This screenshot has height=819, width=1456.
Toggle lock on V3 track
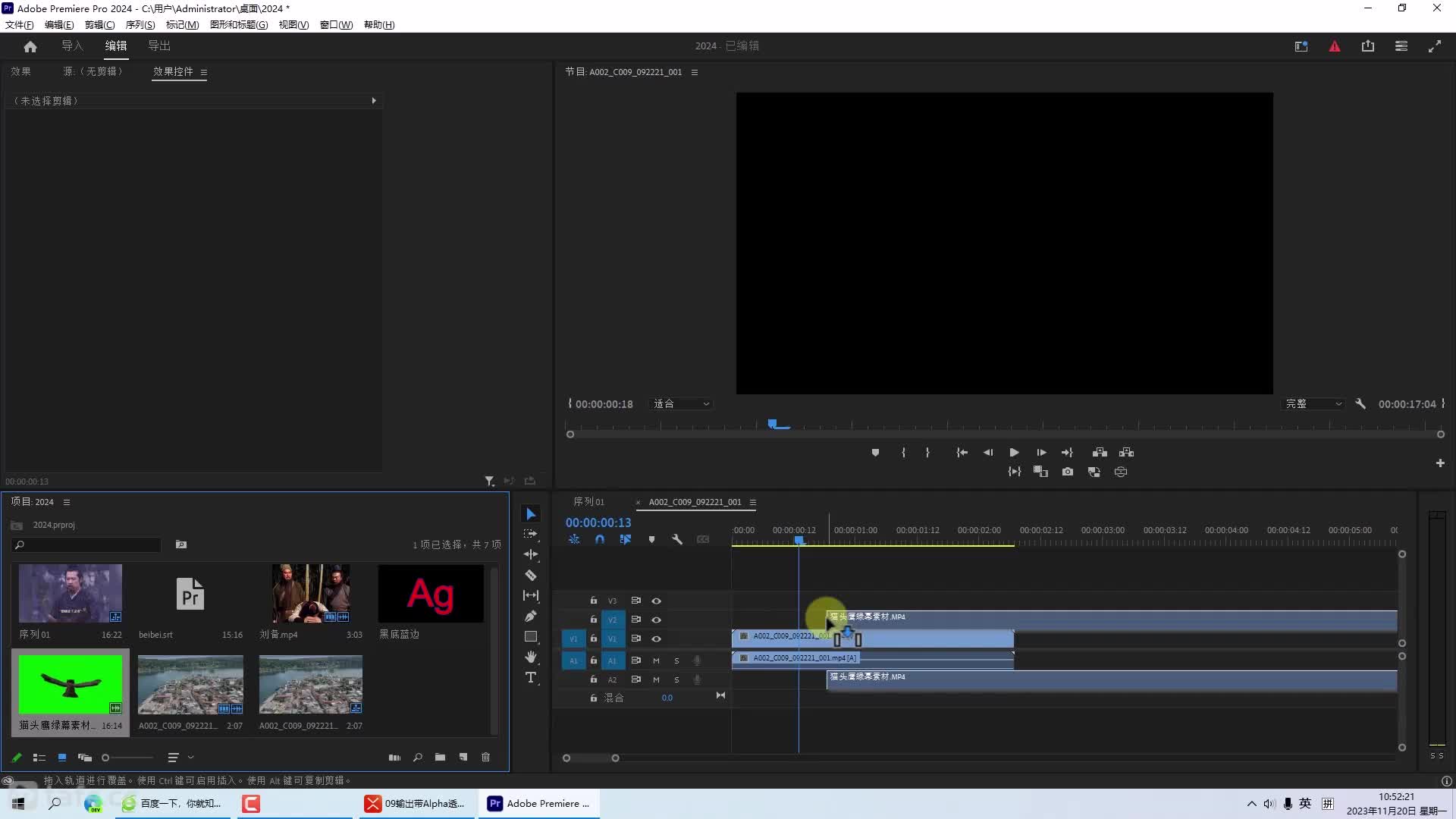tap(594, 601)
